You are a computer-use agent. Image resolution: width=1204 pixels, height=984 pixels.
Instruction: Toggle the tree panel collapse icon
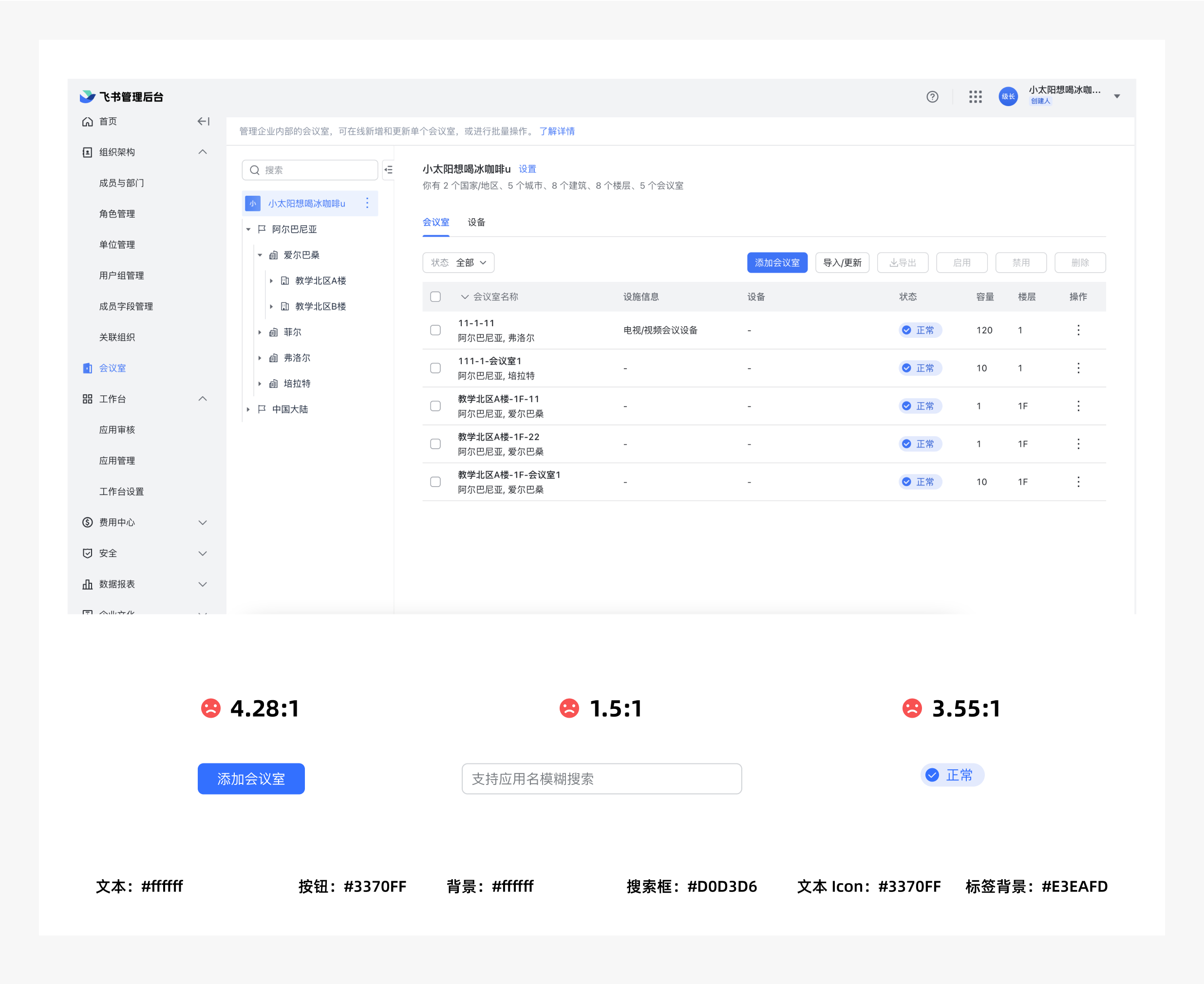(x=388, y=169)
